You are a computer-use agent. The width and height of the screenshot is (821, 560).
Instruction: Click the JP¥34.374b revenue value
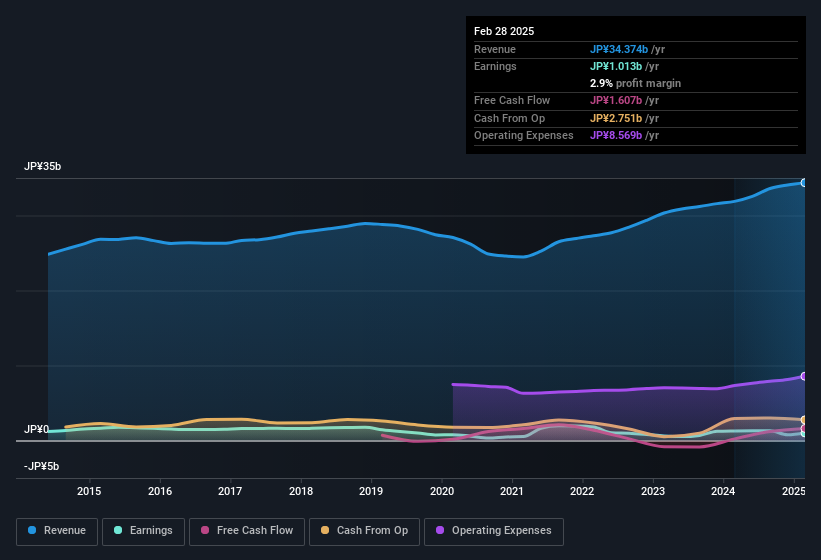[x=619, y=49]
